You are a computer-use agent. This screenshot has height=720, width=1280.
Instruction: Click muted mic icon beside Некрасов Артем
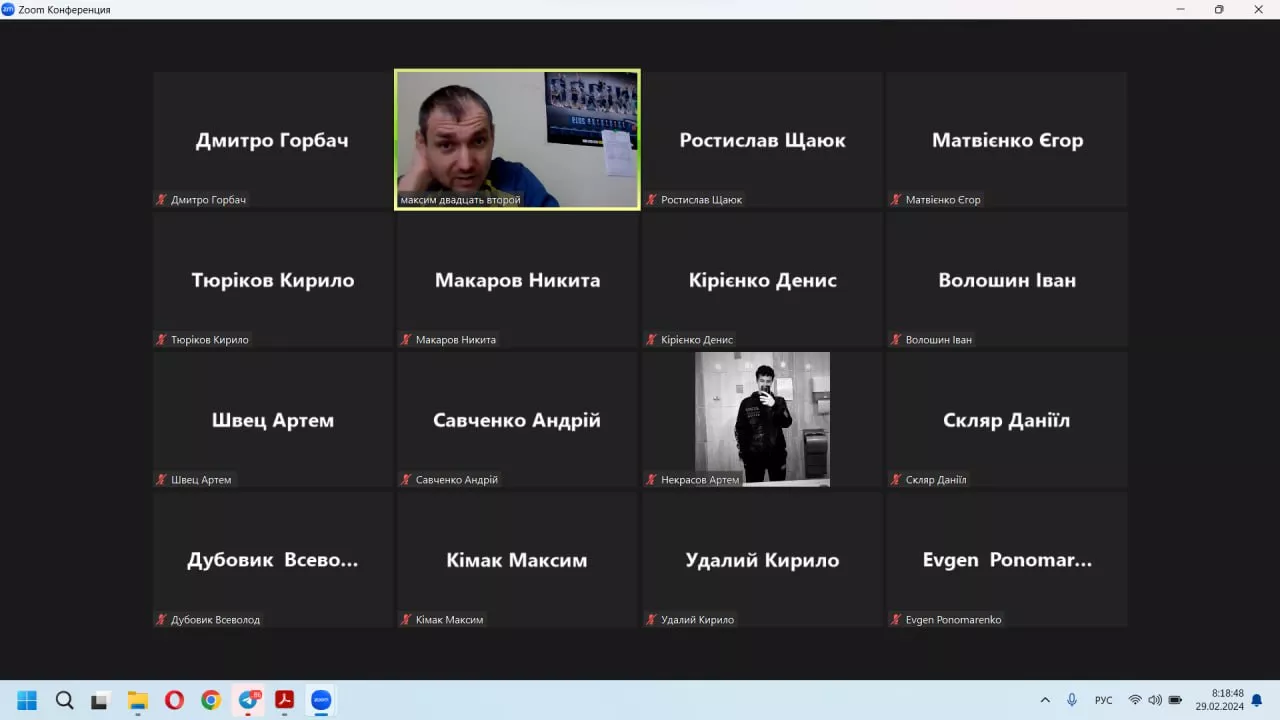(651, 480)
